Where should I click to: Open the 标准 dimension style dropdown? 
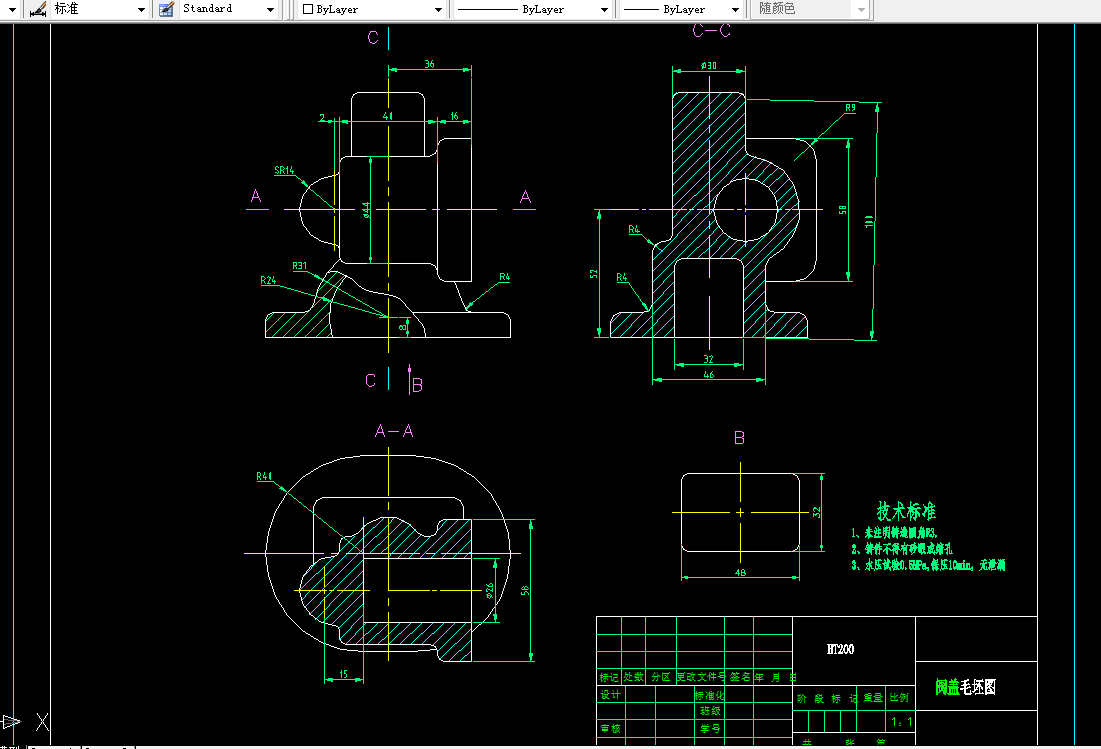141,10
